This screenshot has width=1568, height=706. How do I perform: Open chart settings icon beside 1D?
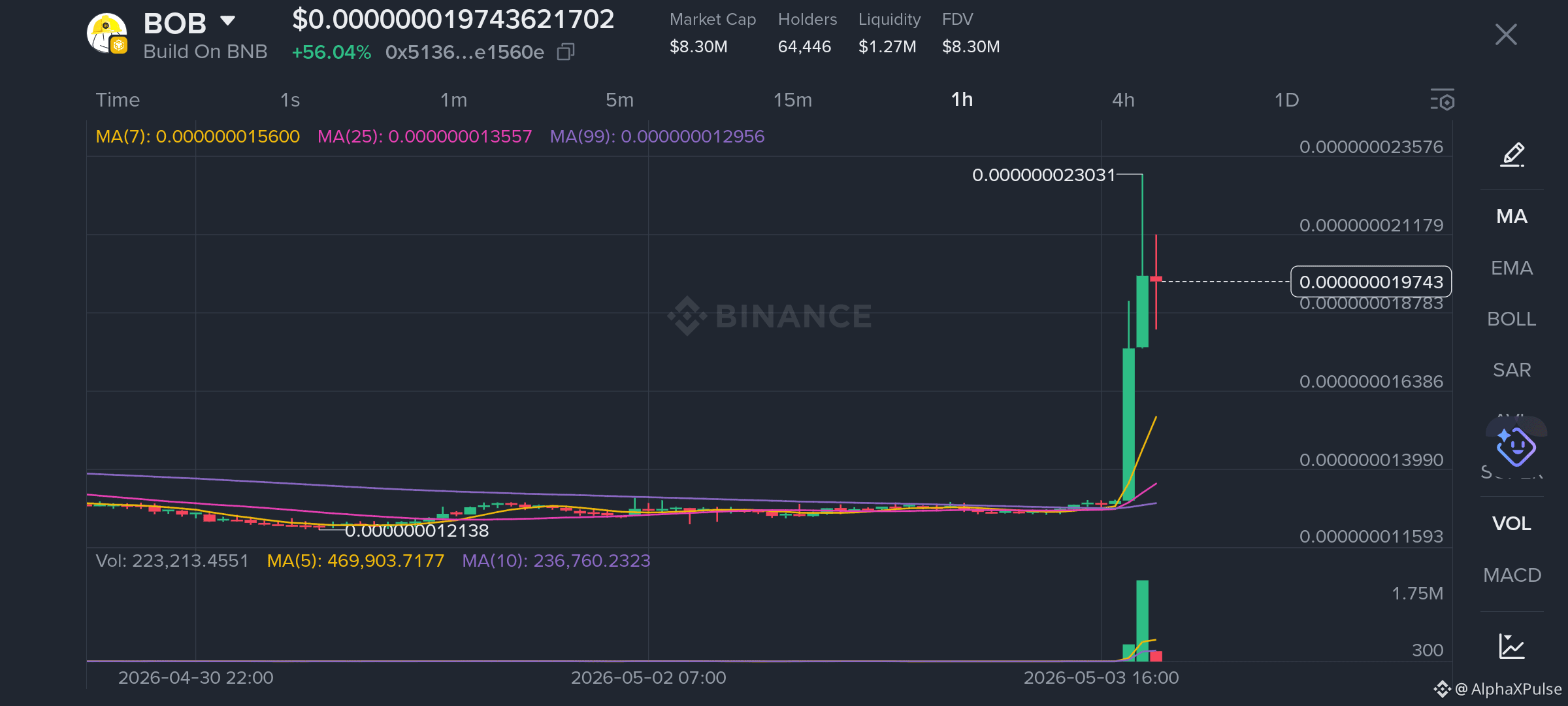click(x=1443, y=100)
